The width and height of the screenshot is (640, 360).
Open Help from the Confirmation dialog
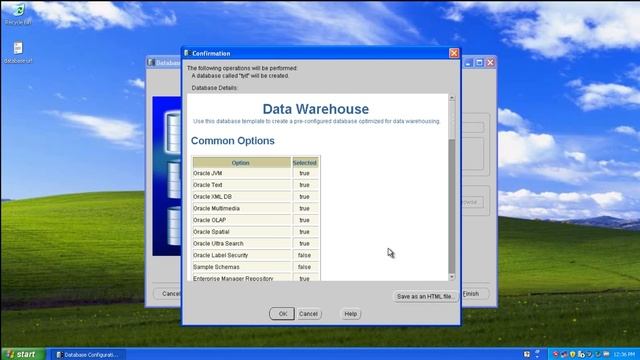351,314
